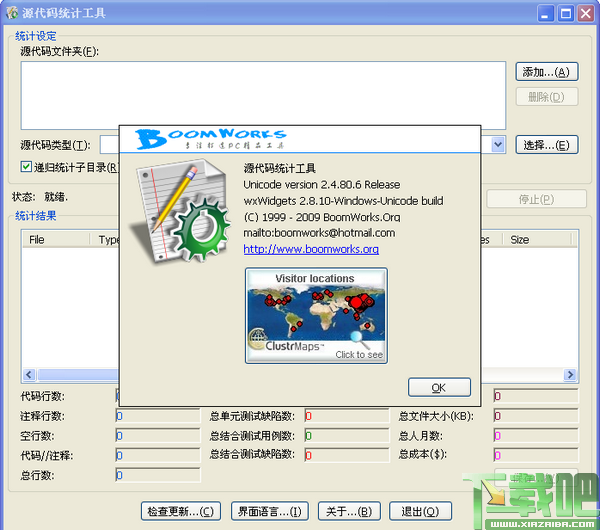Click the (C) 1999 - 2009 BoomWorks.Org text

(x=322, y=217)
